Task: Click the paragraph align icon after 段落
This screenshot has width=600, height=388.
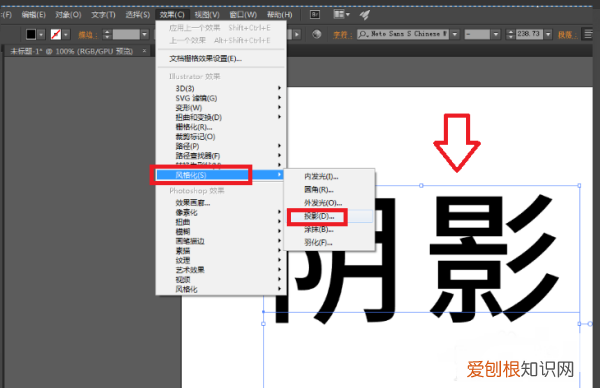Action: pos(589,34)
